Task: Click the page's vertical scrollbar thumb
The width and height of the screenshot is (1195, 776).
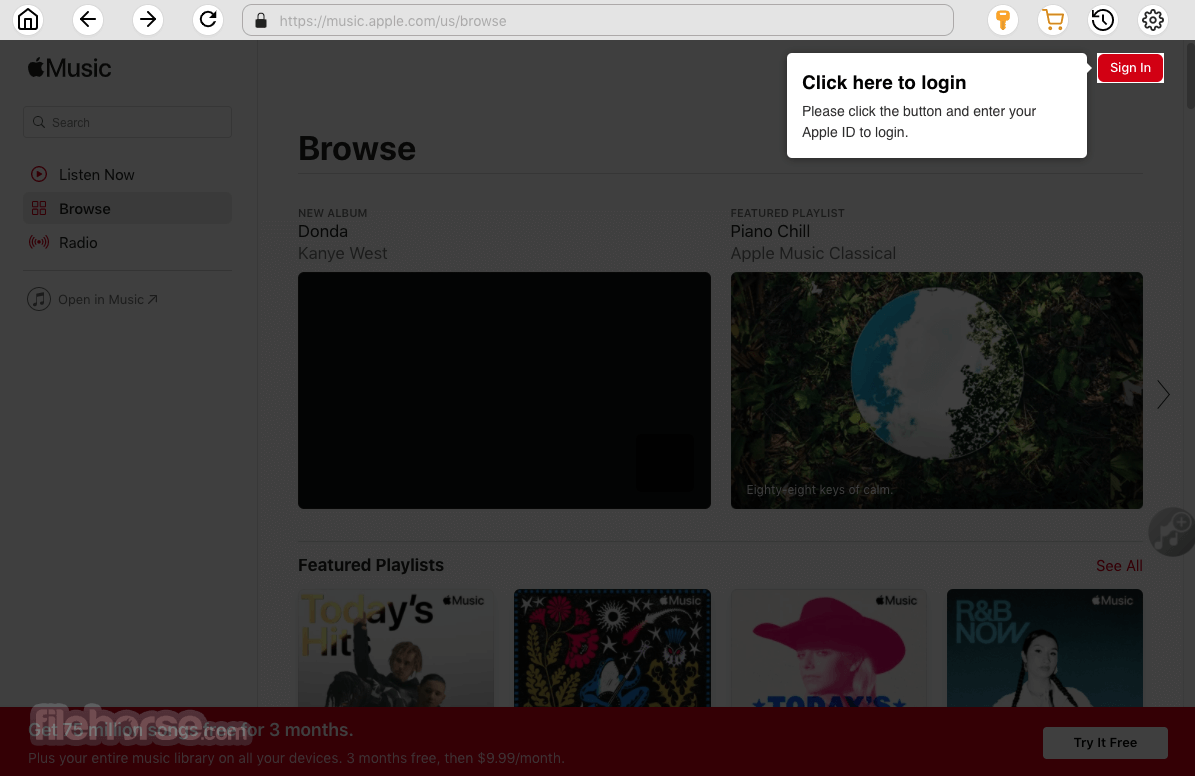Action: 1190,75
